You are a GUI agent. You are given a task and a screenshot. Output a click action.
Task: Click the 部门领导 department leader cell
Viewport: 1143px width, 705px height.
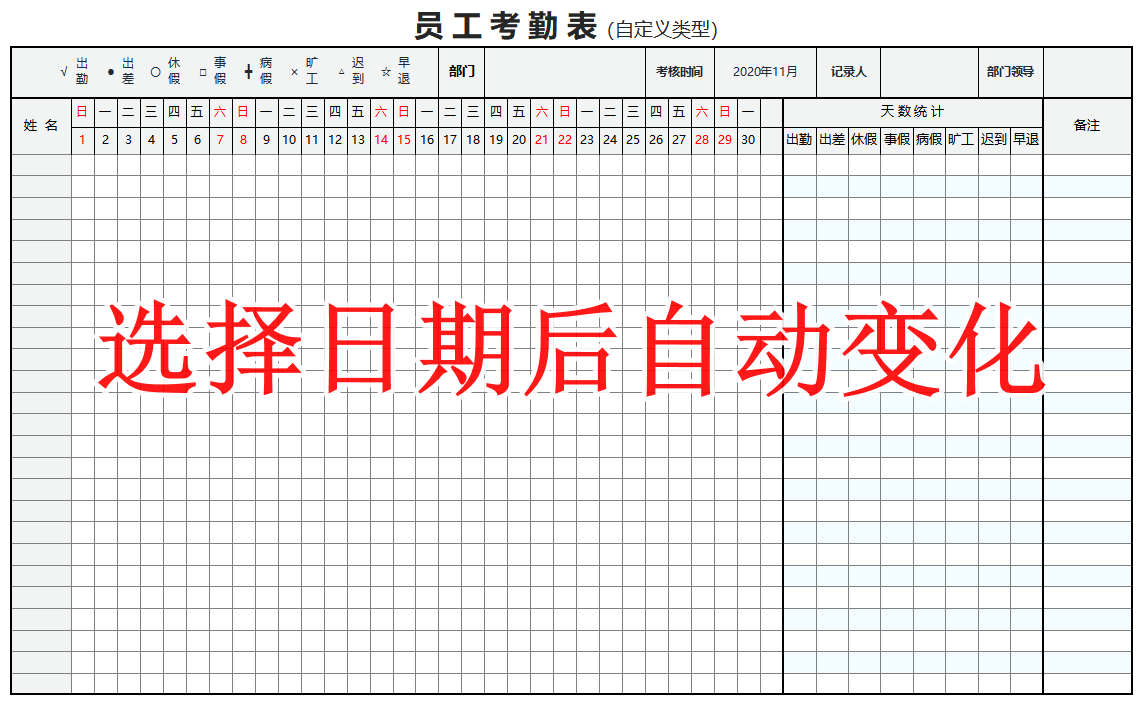pos(1009,71)
